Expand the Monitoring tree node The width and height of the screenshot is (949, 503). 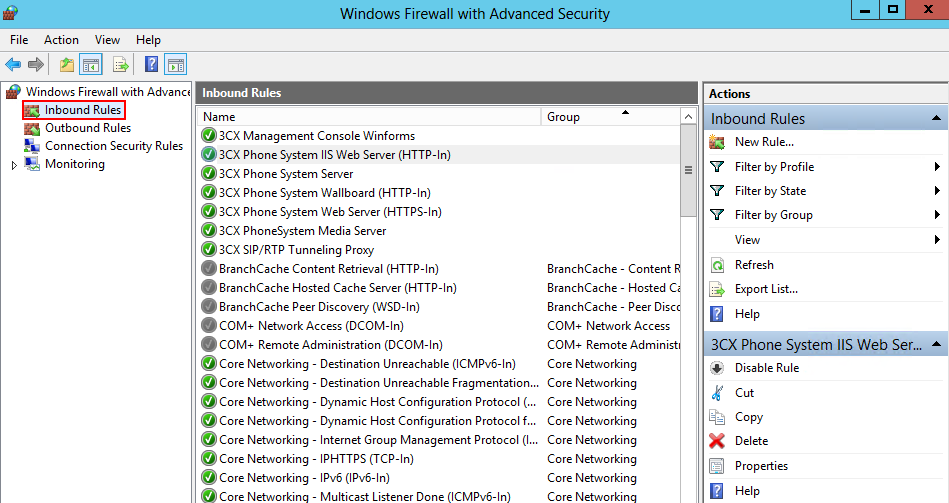click(x=14, y=165)
